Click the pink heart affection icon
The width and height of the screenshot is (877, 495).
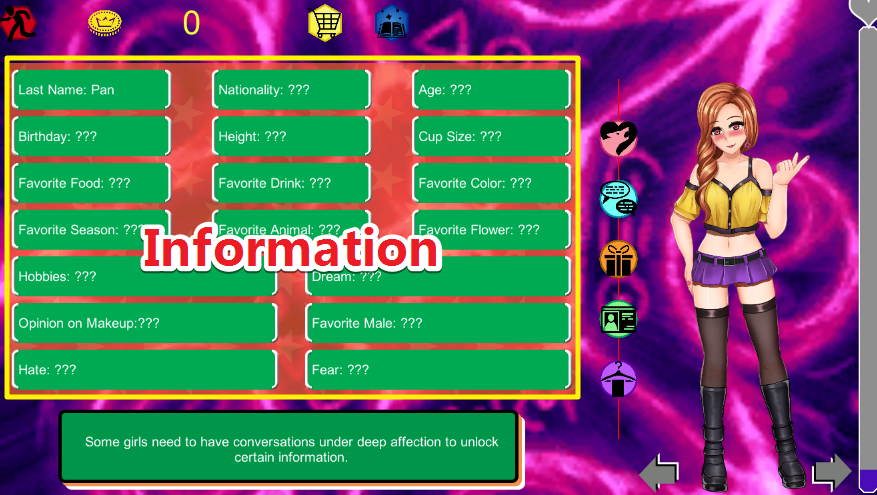tap(619, 138)
